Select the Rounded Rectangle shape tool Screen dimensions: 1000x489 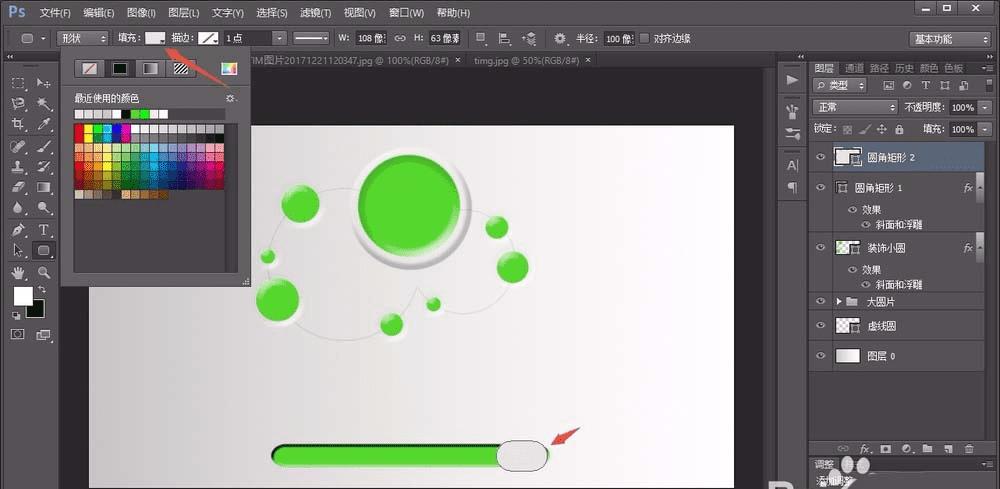click(x=43, y=251)
